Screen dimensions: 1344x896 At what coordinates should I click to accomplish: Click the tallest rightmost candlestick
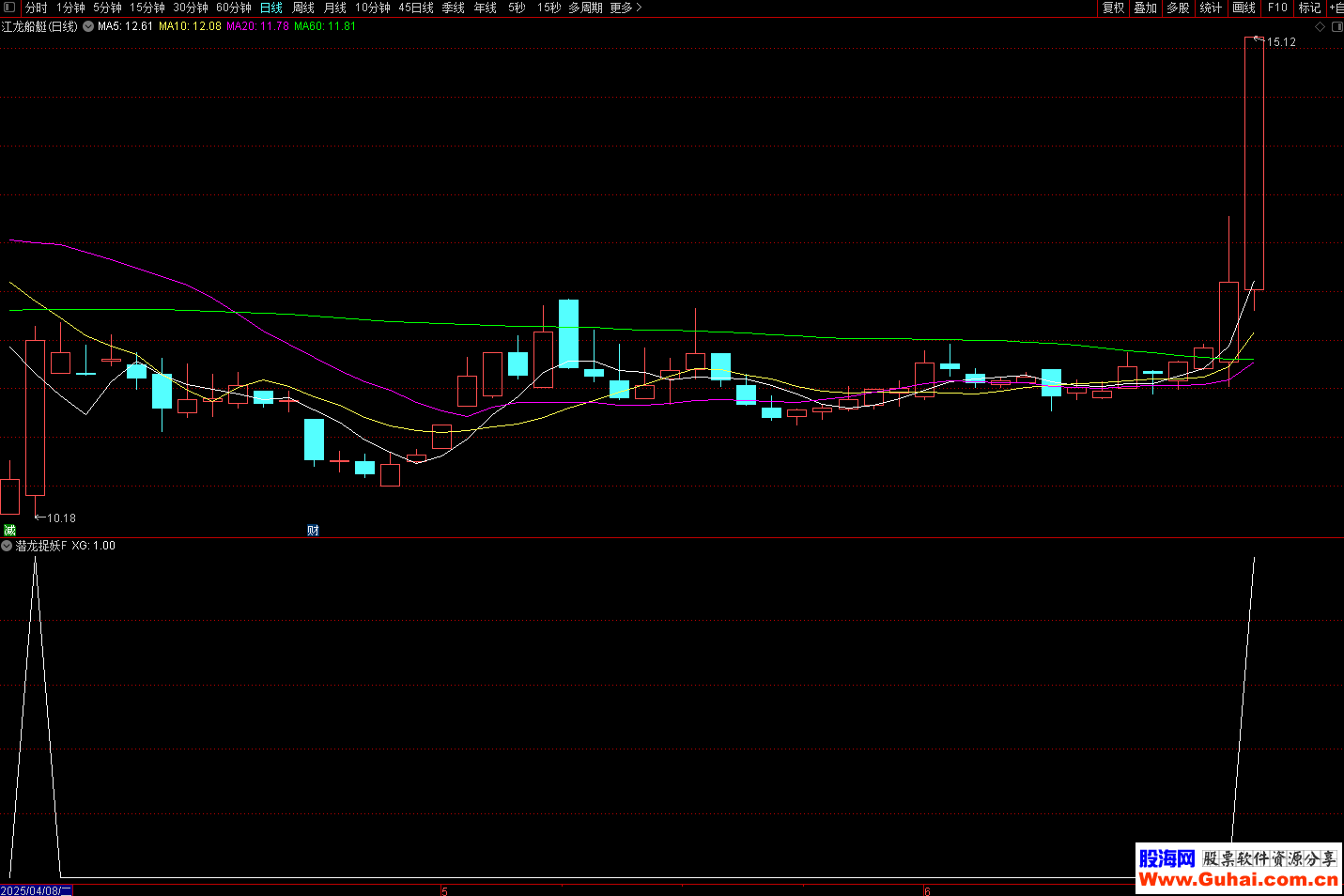pyautogui.click(x=1254, y=163)
